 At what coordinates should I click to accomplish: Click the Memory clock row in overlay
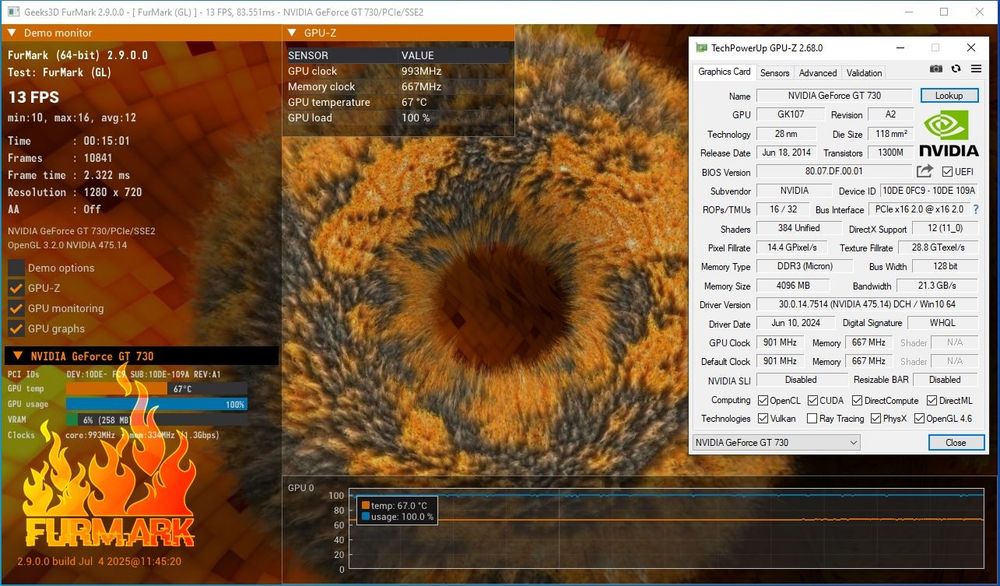tap(399, 87)
